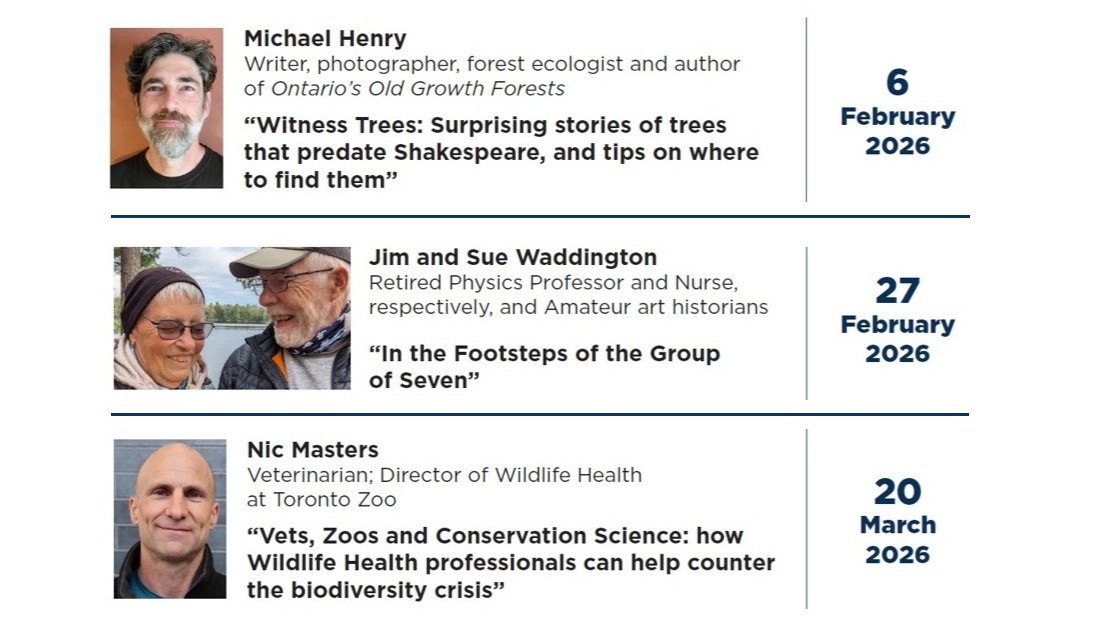Click Nic Masters' portrait photo

tap(170, 518)
